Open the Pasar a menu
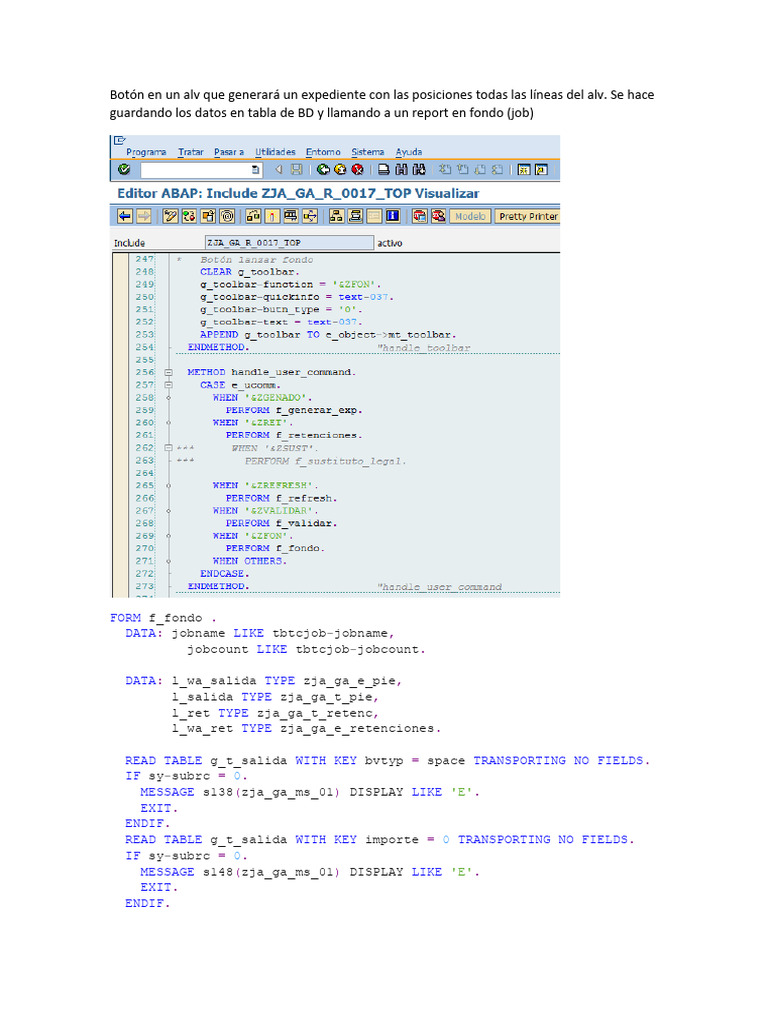 coord(229,152)
